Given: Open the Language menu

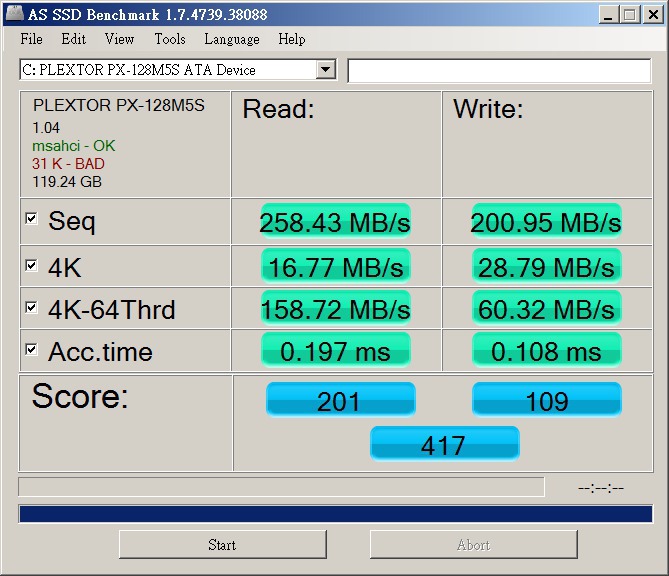Looking at the screenshot, I should tap(232, 39).
